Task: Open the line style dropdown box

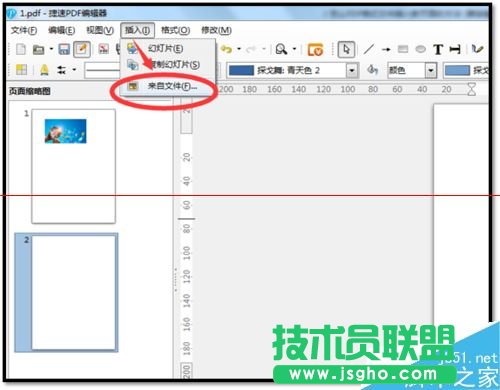Action: 102,70
